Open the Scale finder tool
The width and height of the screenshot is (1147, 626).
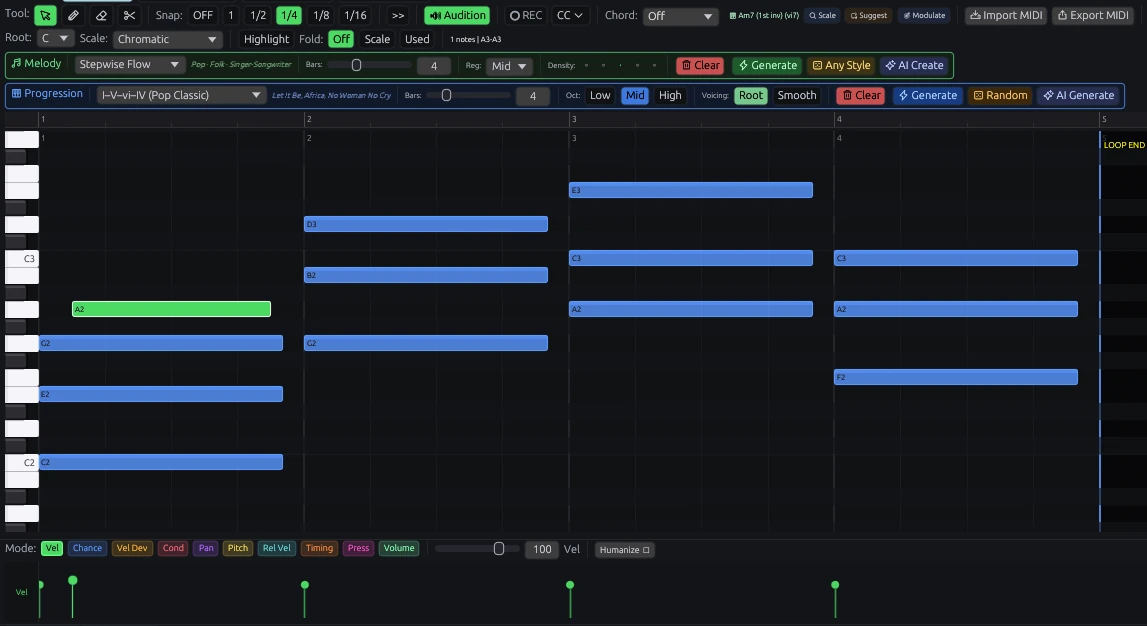point(822,15)
